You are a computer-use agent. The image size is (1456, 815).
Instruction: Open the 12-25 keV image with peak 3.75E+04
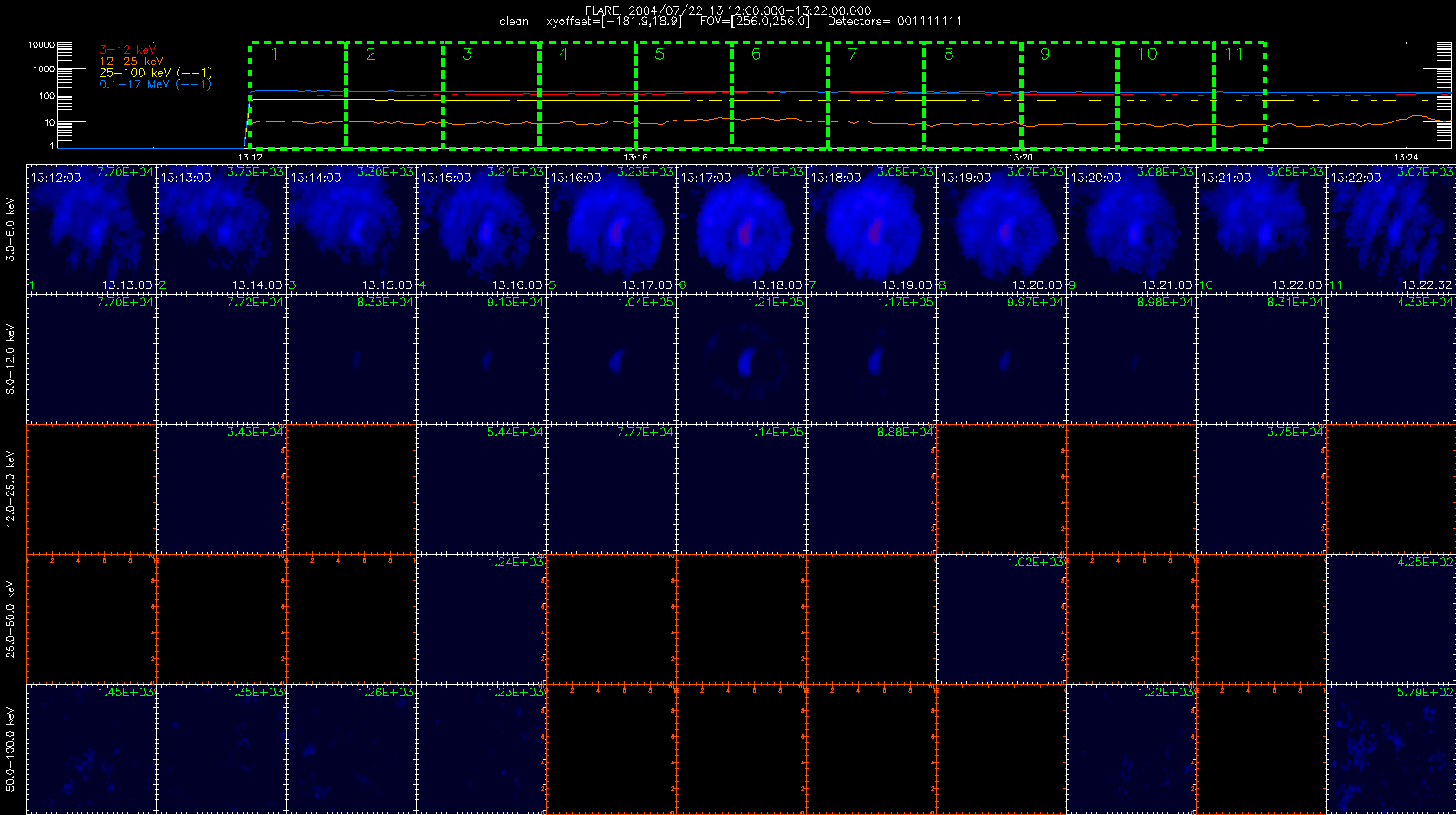[1261, 489]
